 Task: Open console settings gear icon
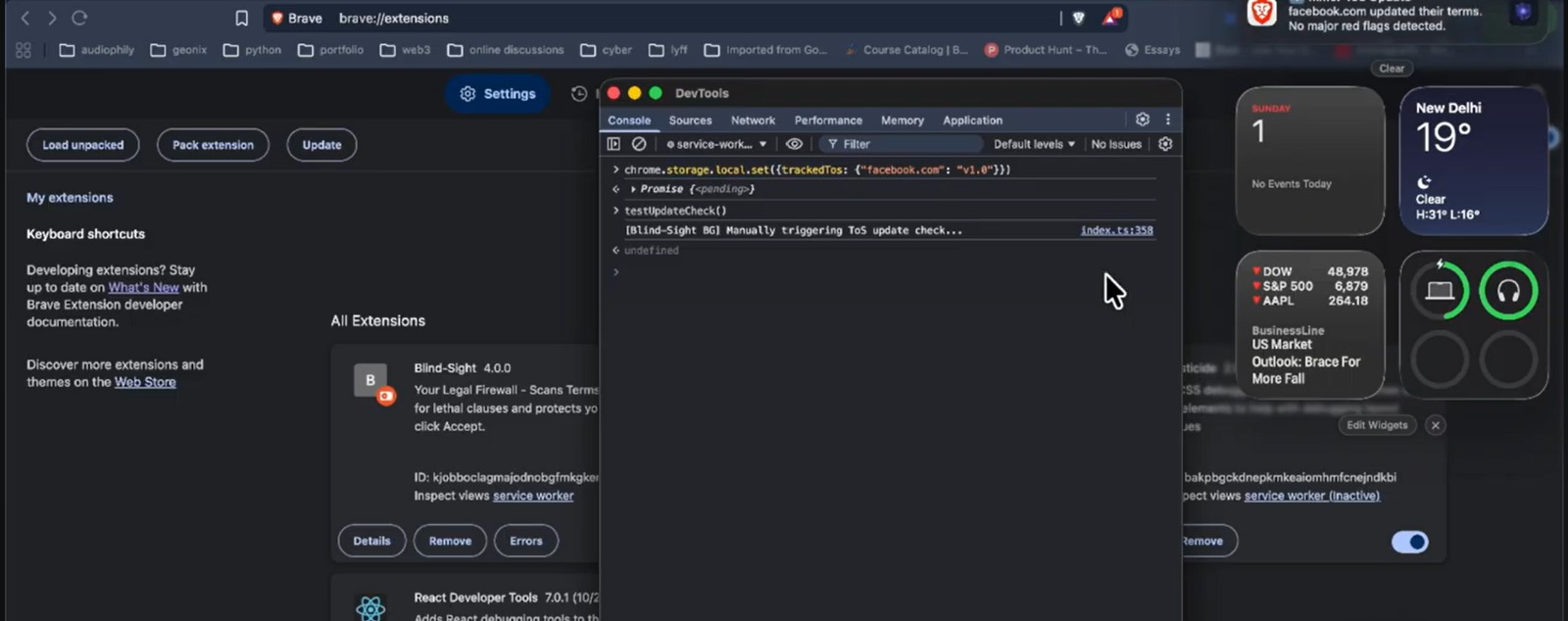click(x=1165, y=144)
